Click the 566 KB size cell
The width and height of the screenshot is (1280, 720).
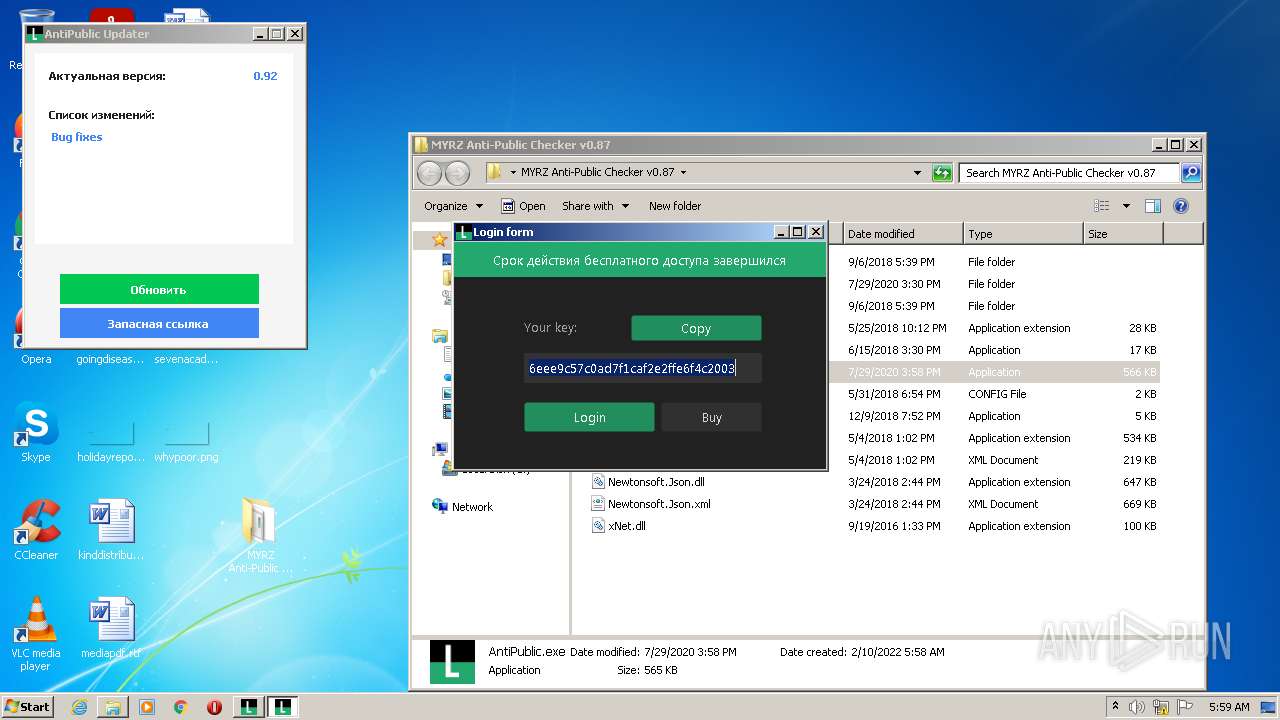click(1139, 372)
